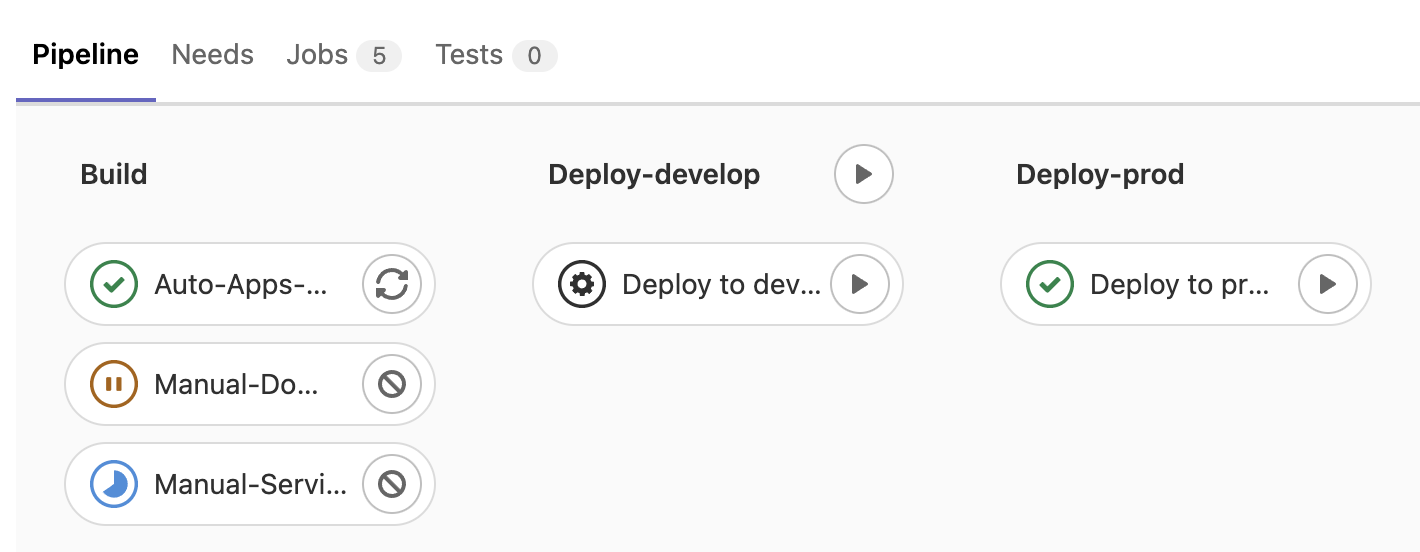Open the Jobs tab
1420x552 pixels.
pyautogui.click(x=344, y=55)
